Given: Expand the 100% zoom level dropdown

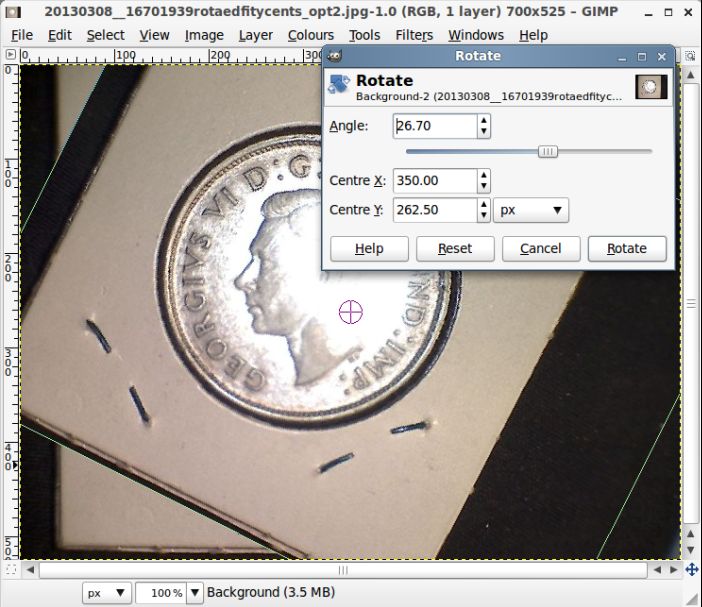Looking at the screenshot, I should pyautogui.click(x=195, y=593).
